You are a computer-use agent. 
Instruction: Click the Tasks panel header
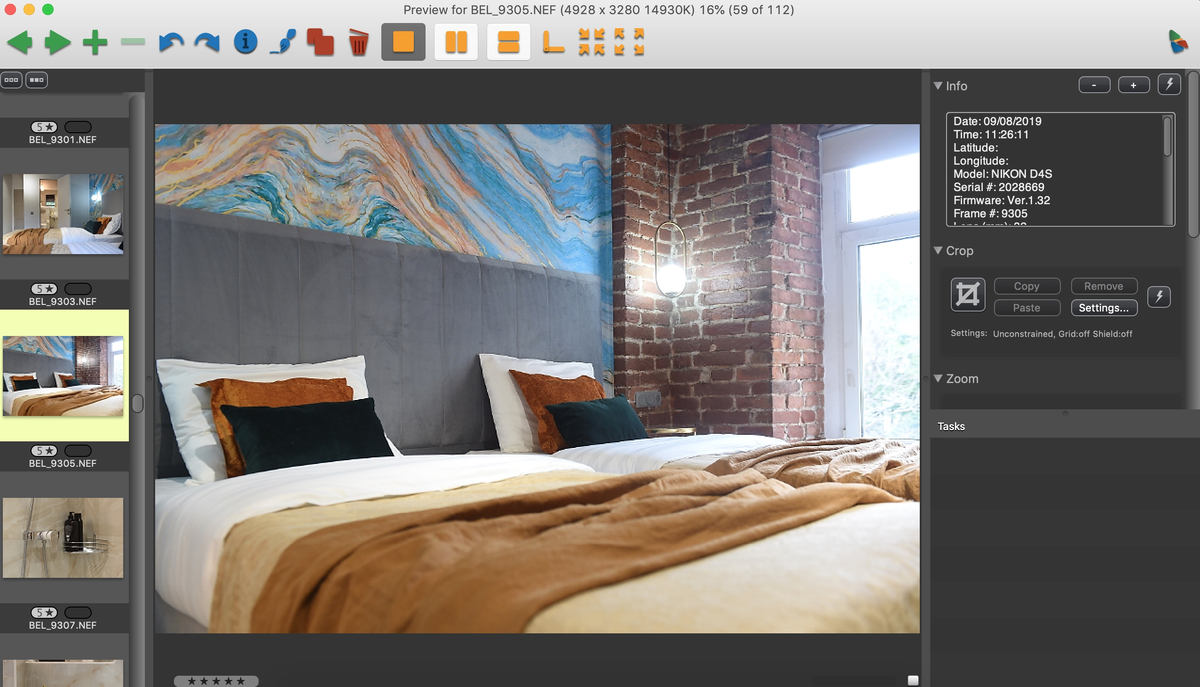(1065, 426)
